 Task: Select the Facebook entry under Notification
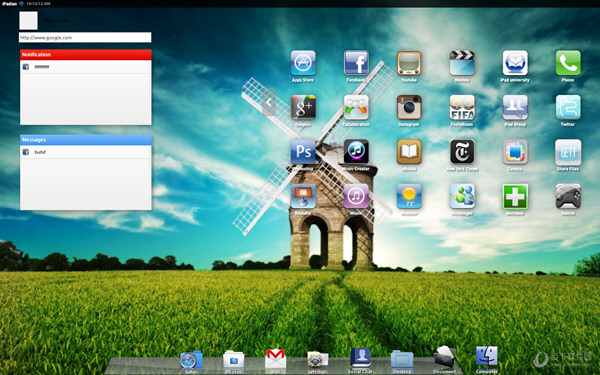(86, 67)
